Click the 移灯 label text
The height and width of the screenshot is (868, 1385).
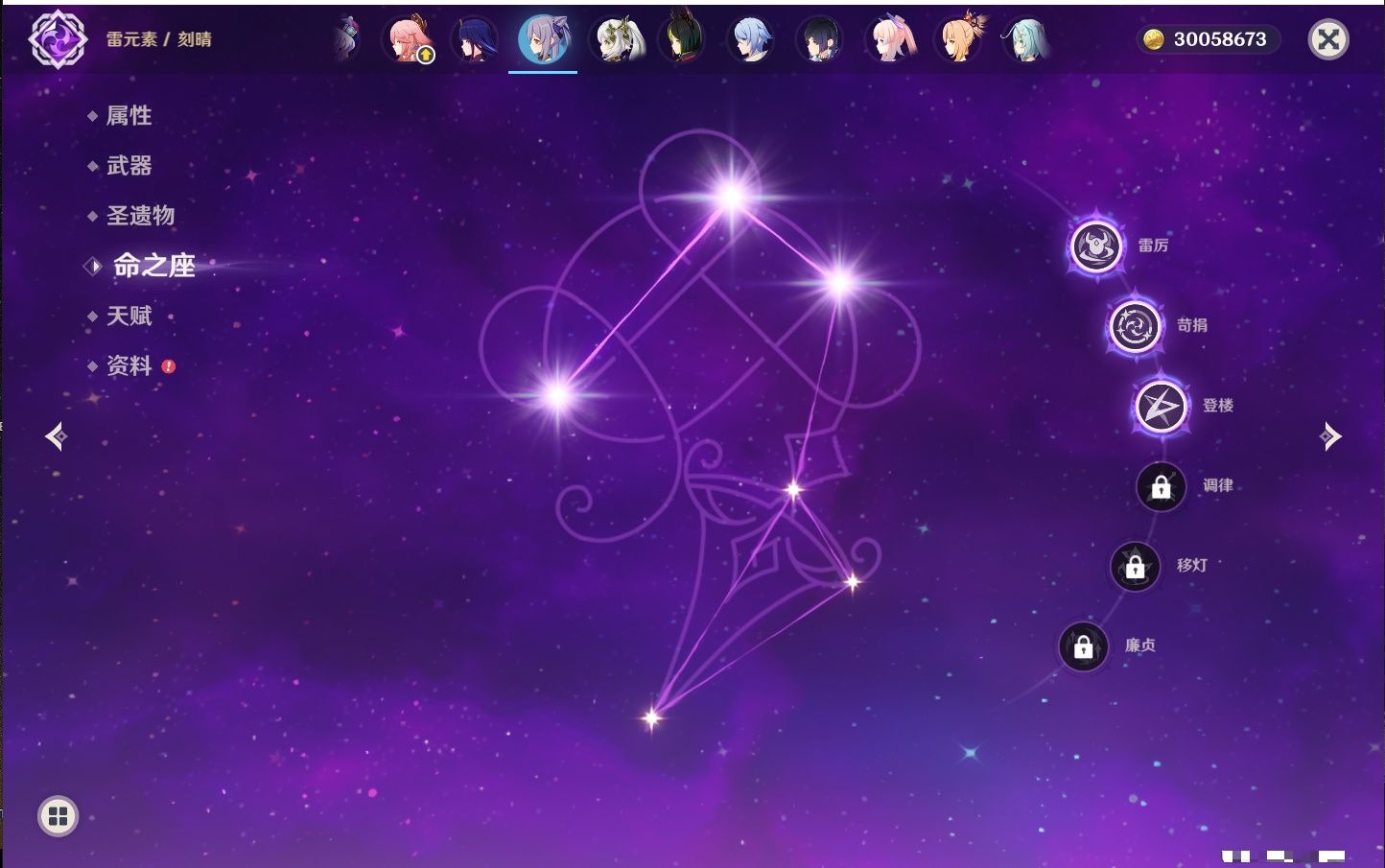(x=1192, y=565)
